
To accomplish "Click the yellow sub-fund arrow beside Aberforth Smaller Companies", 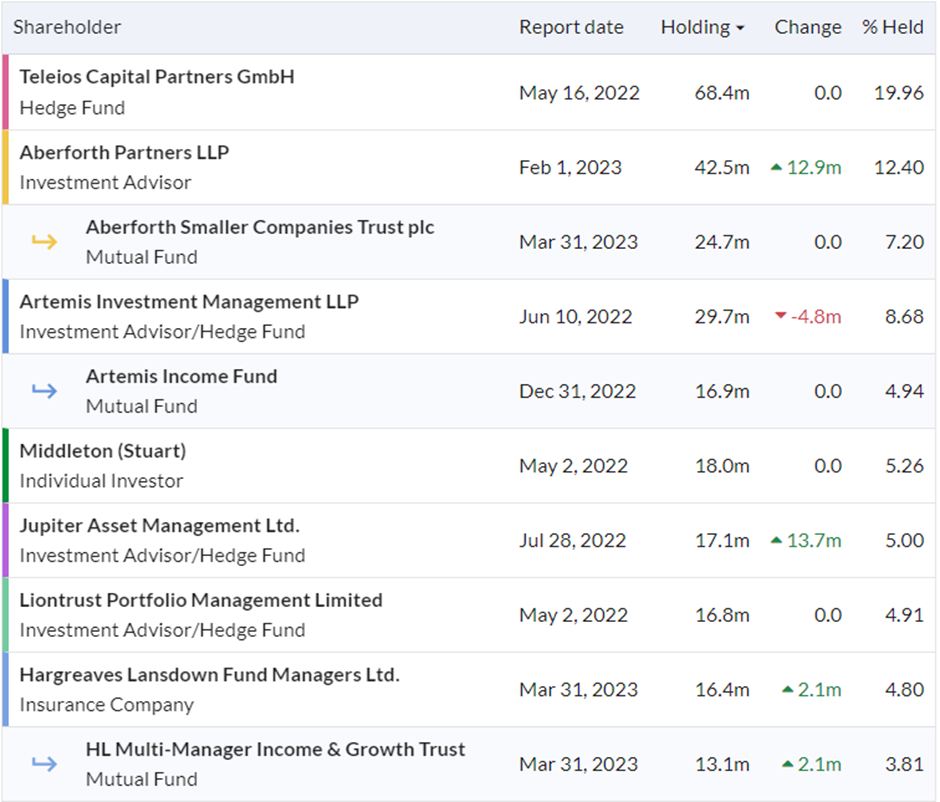I will [44, 242].
